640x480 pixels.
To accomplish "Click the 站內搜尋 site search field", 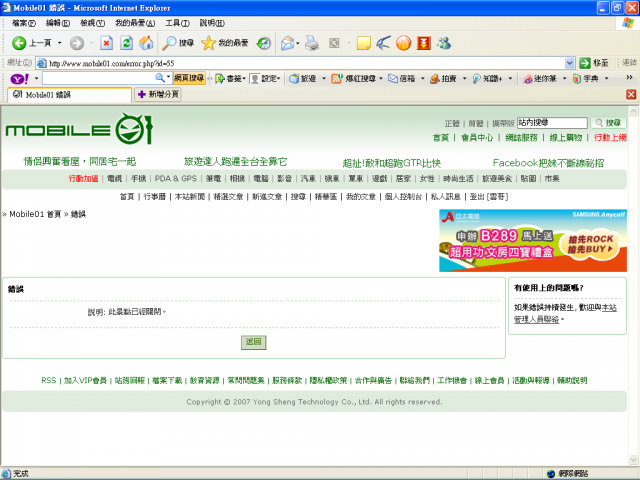I will (552, 123).
